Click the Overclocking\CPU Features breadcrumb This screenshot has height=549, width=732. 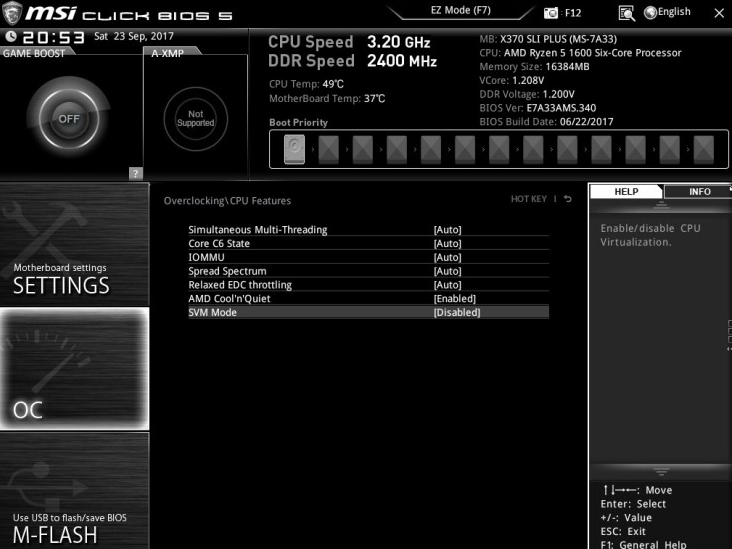click(227, 201)
